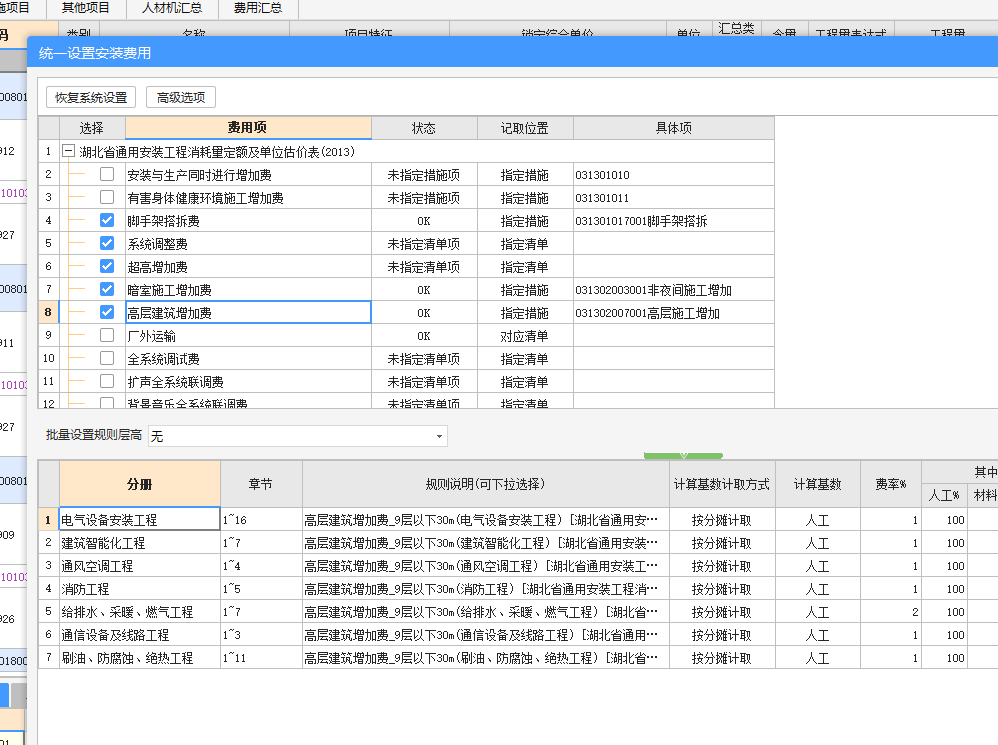This screenshot has width=998, height=745.
Task: Click rate value 2 in 给排水 row
Action: [890, 611]
